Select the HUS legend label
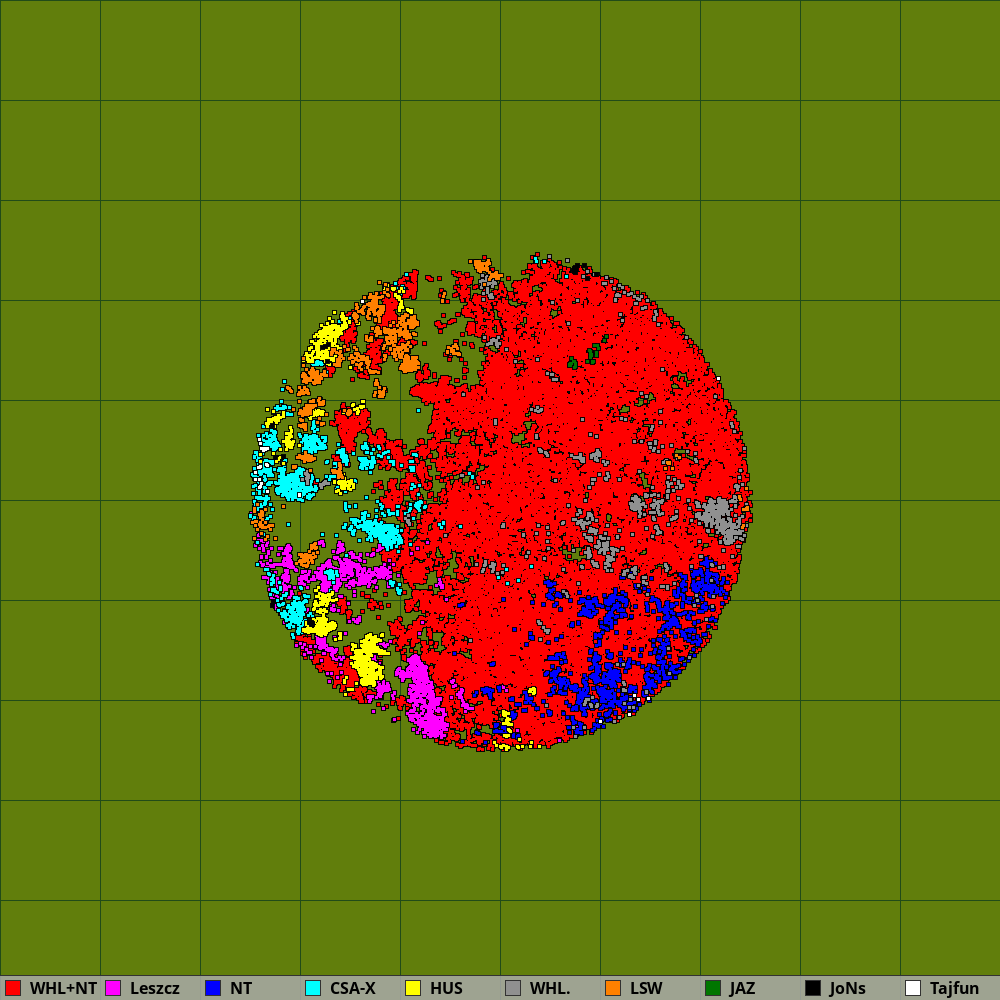The height and width of the screenshot is (1000, 1000). click(446, 988)
